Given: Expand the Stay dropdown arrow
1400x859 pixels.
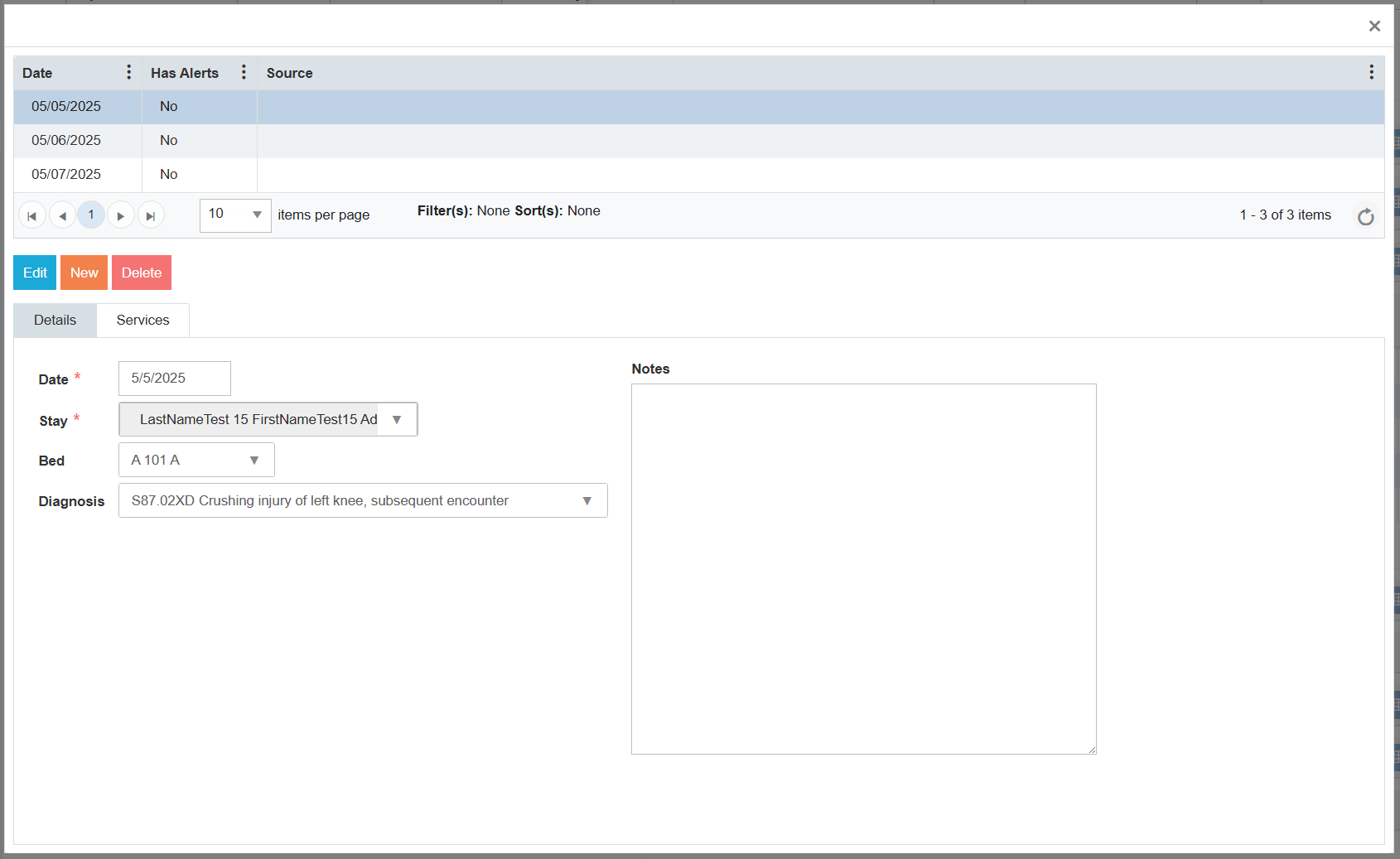Looking at the screenshot, I should (397, 419).
